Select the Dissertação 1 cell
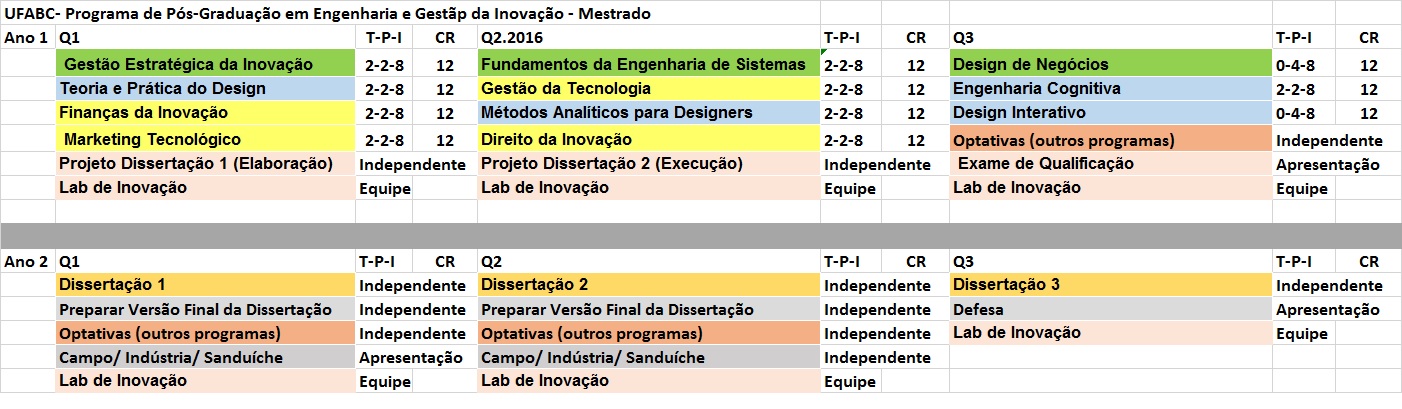 pyautogui.click(x=206, y=285)
